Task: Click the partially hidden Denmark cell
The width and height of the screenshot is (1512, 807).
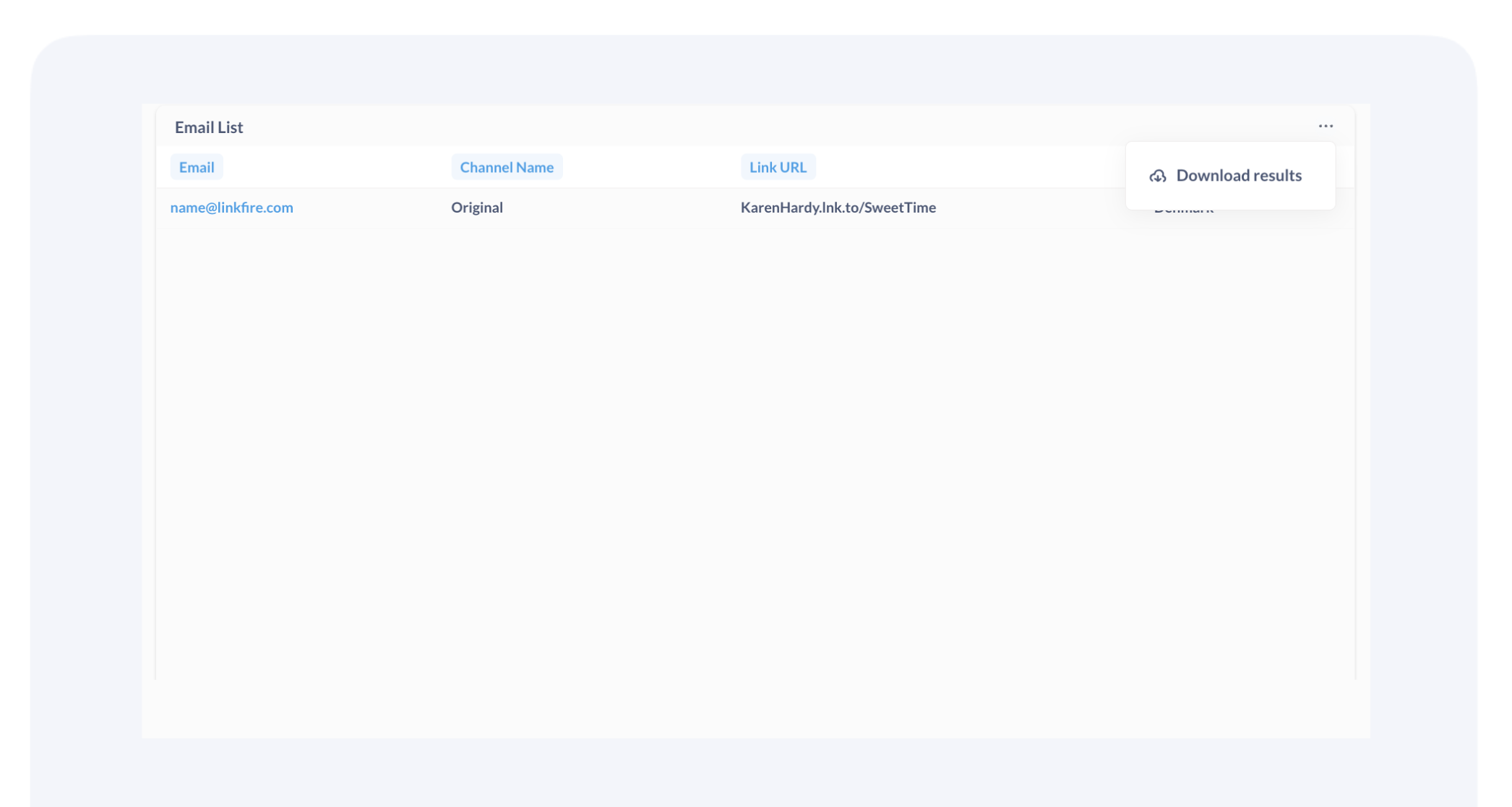Action: tap(1183, 213)
